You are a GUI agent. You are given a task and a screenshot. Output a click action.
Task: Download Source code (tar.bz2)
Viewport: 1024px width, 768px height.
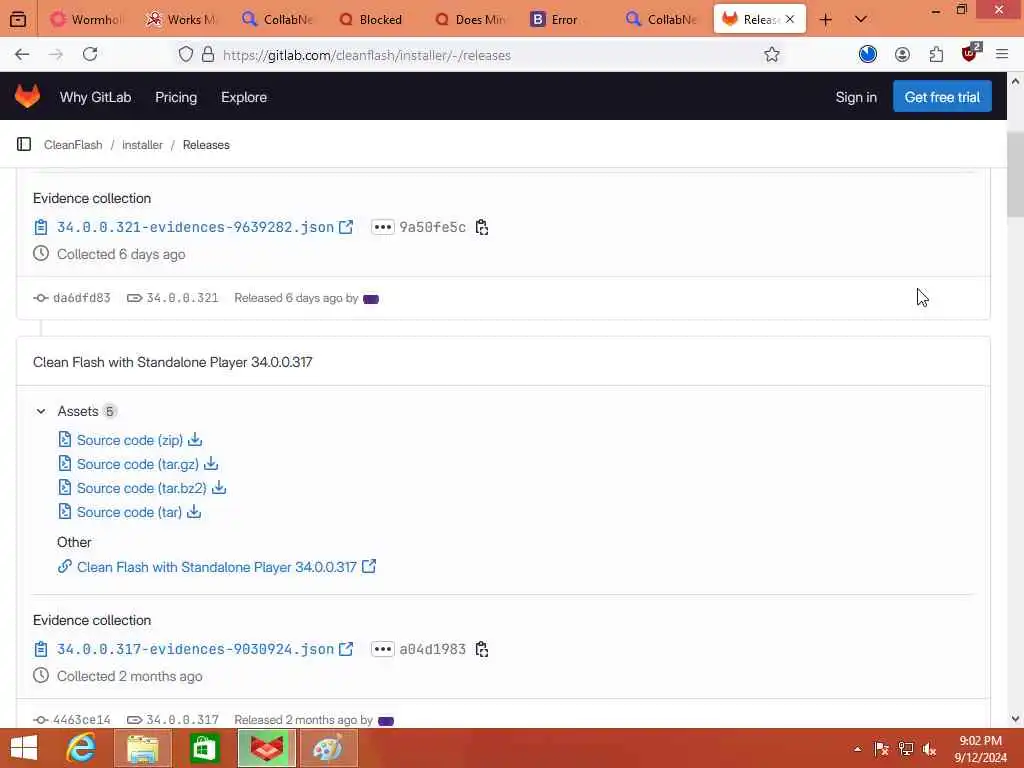[142, 488]
